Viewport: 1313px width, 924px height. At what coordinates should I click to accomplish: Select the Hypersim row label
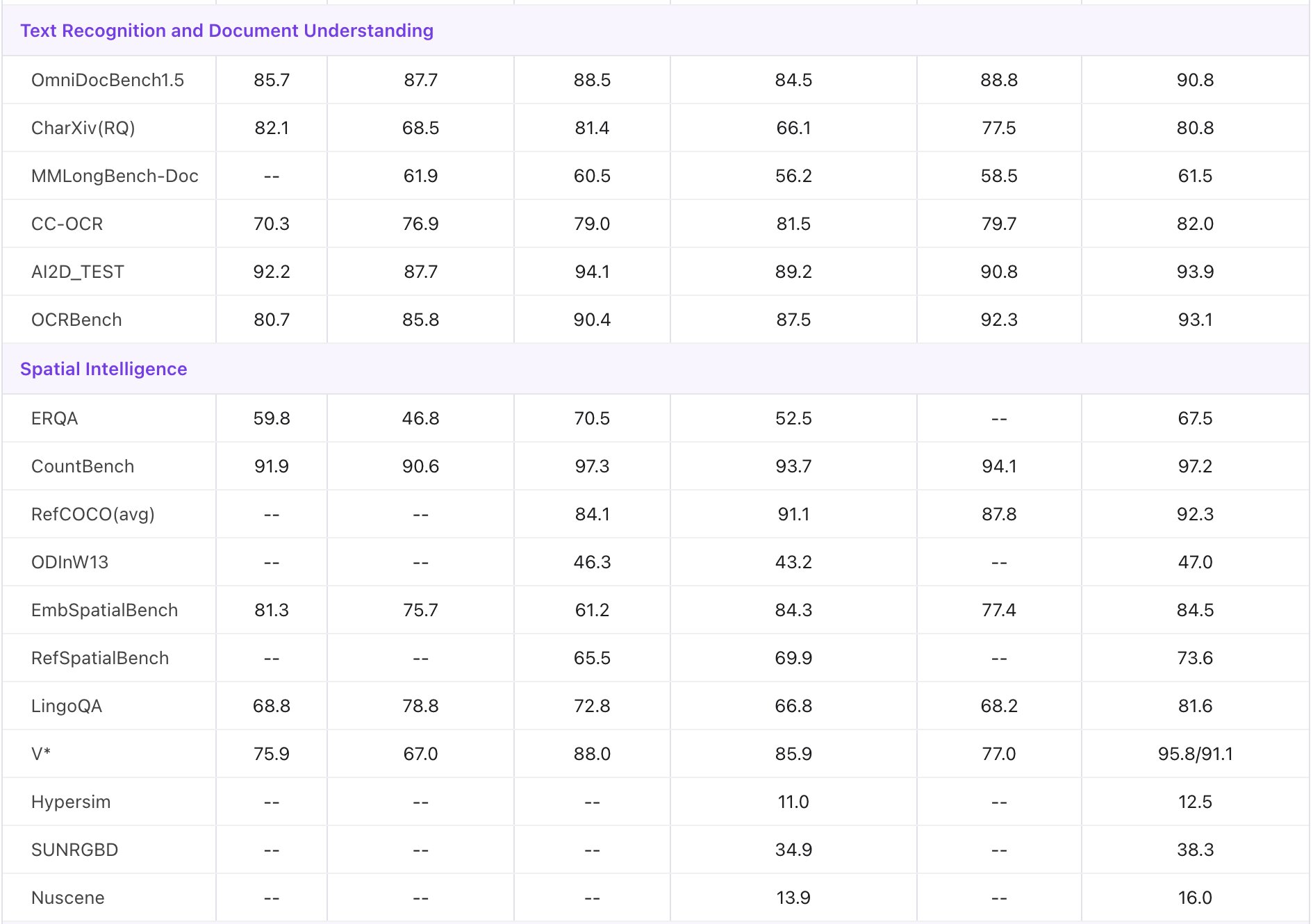[71, 802]
